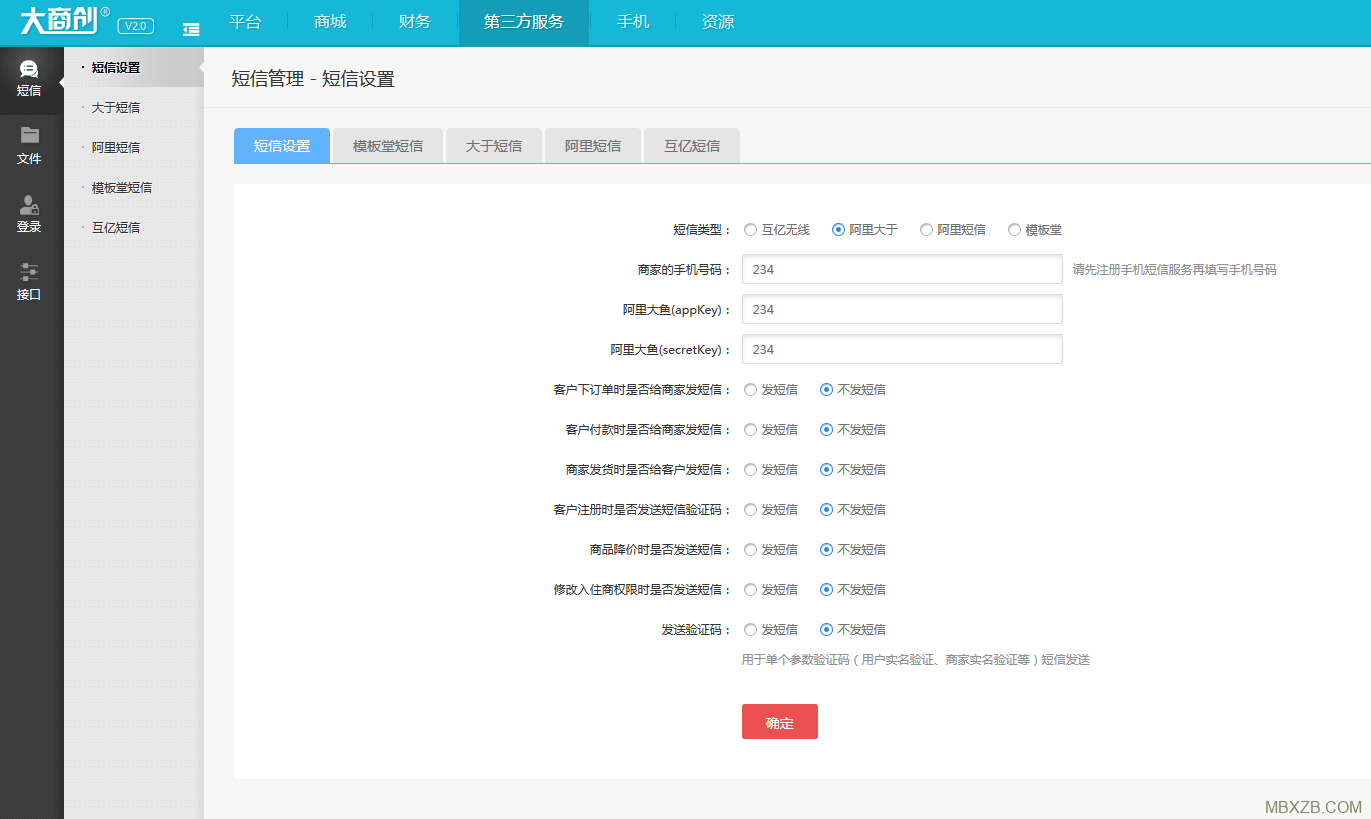Select 互亿无线 SMS type
Viewport: 1371px width, 819px height.
(x=750, y=230)
